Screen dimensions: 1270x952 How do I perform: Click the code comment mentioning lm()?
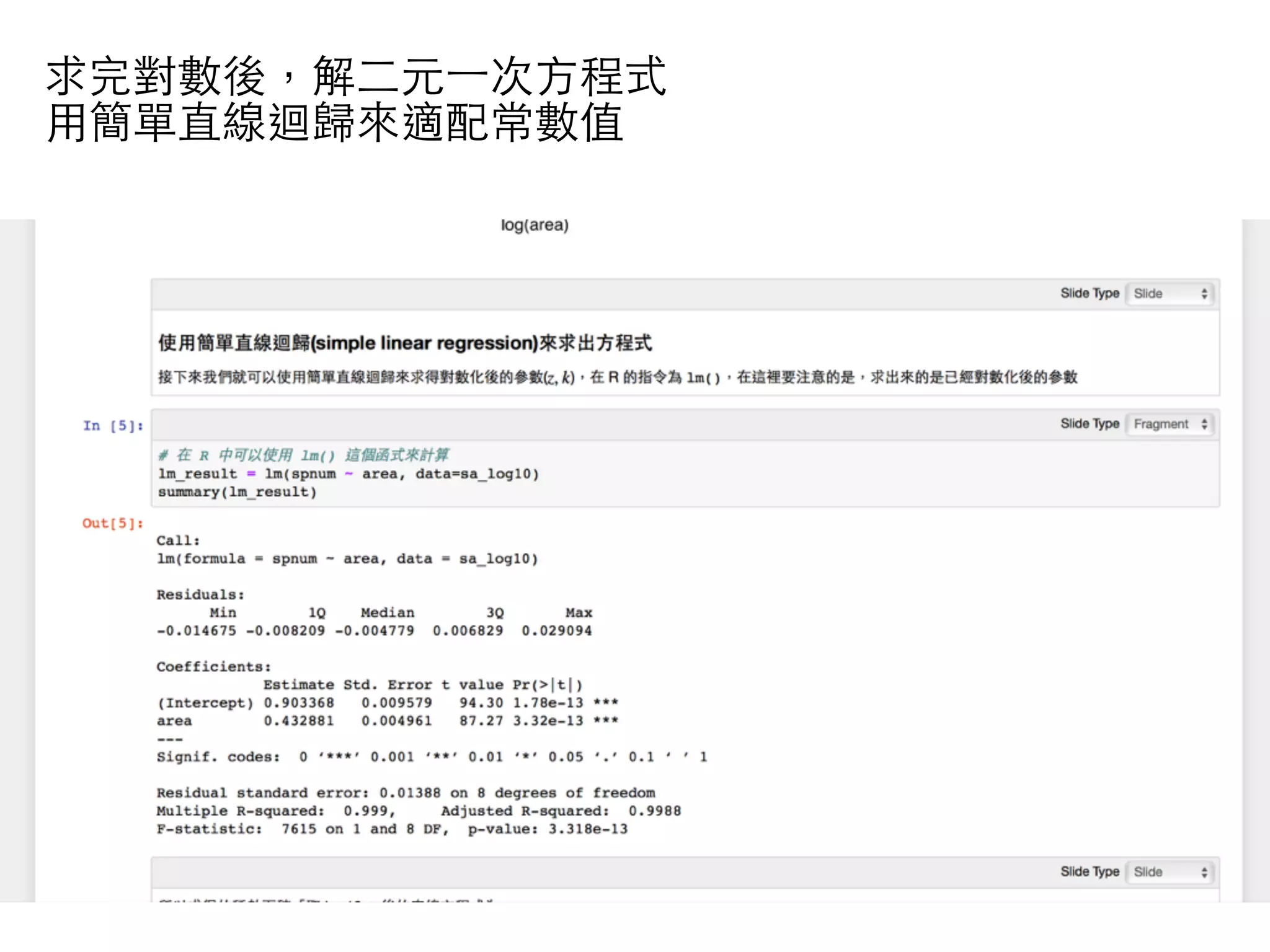point(304,455)
